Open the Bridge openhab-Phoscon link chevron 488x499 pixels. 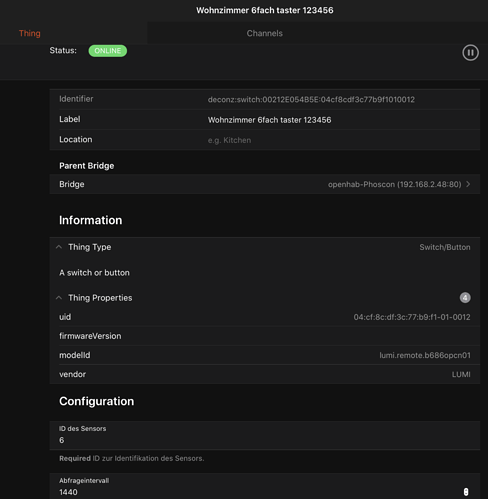pos(468,184)
